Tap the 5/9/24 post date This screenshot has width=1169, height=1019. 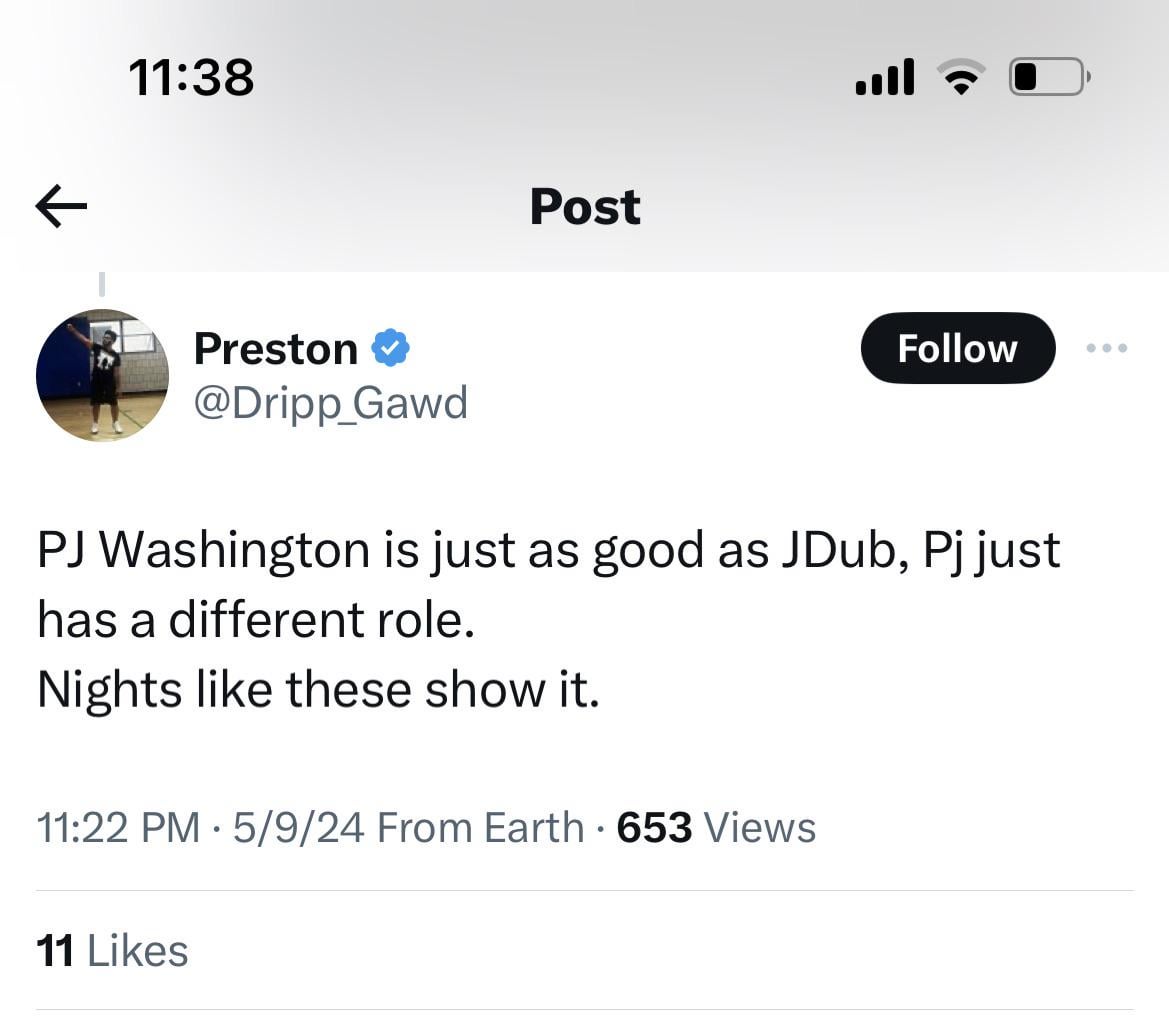pos(298,827)
